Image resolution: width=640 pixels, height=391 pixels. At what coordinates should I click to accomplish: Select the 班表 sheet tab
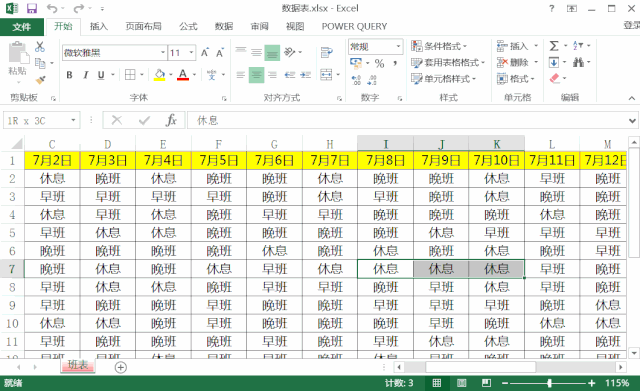[78, 365]
